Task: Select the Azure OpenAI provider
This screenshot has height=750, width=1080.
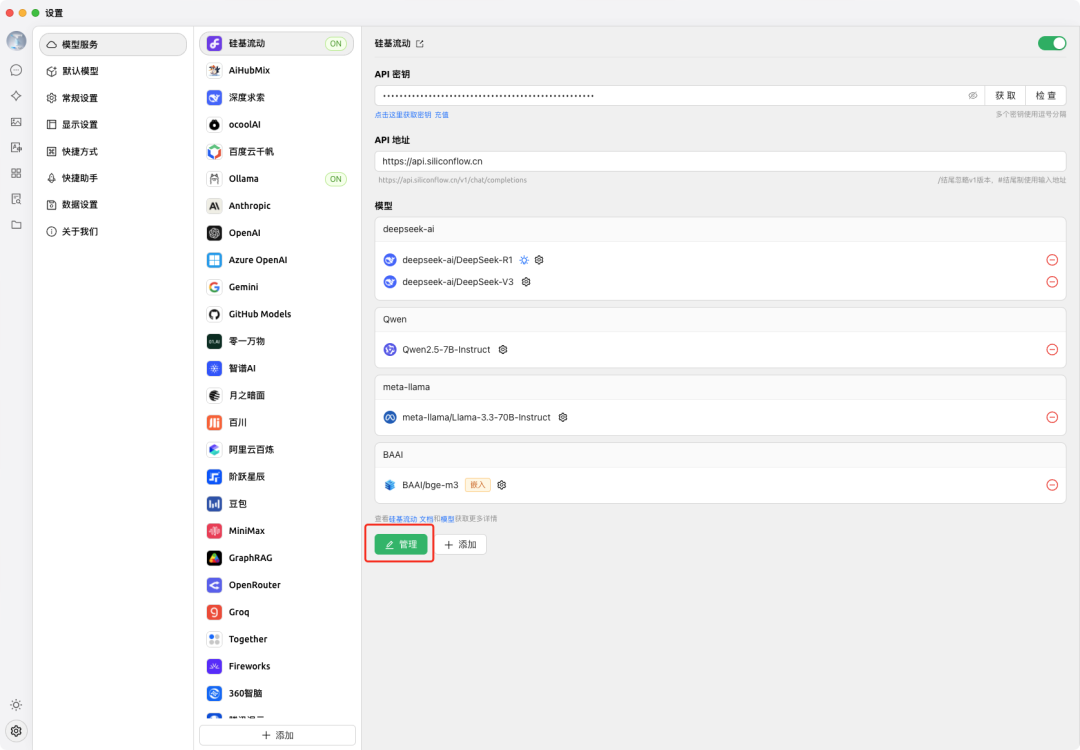Action: point(277,260)
